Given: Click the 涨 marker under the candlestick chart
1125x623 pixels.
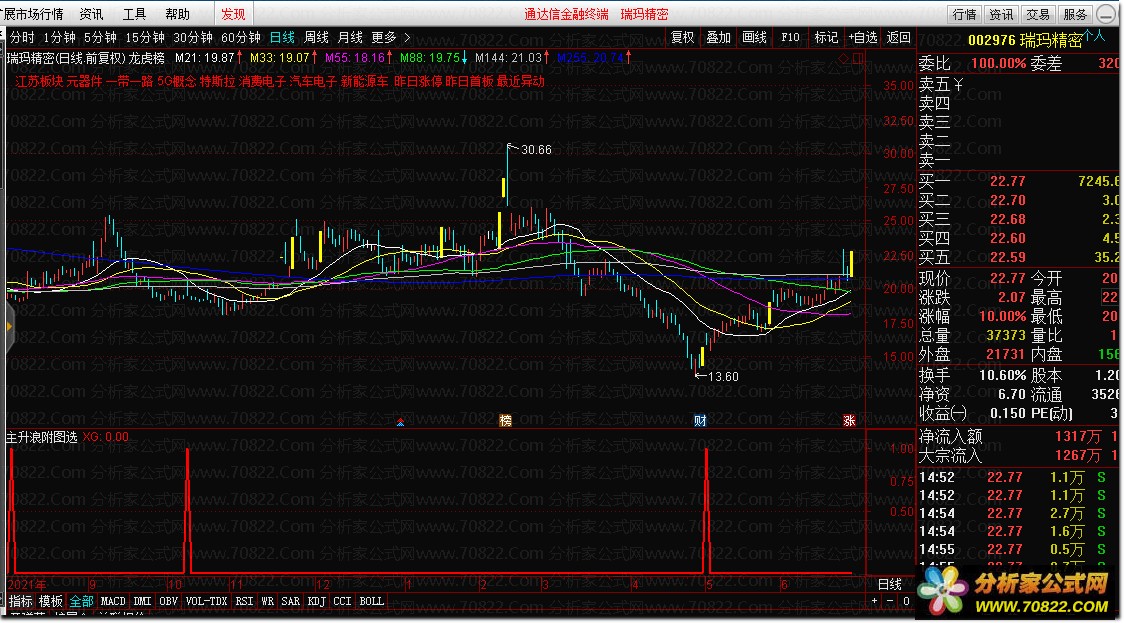Looking at the screenshot, I should tap(849, 421).
